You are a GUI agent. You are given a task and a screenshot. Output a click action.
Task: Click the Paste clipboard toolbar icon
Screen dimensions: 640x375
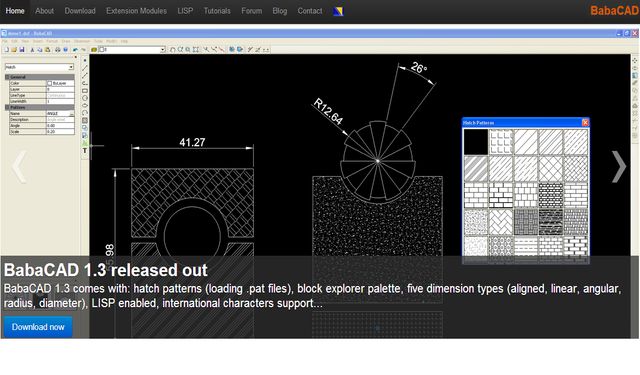pyautogui.click(x=48, y=50)
